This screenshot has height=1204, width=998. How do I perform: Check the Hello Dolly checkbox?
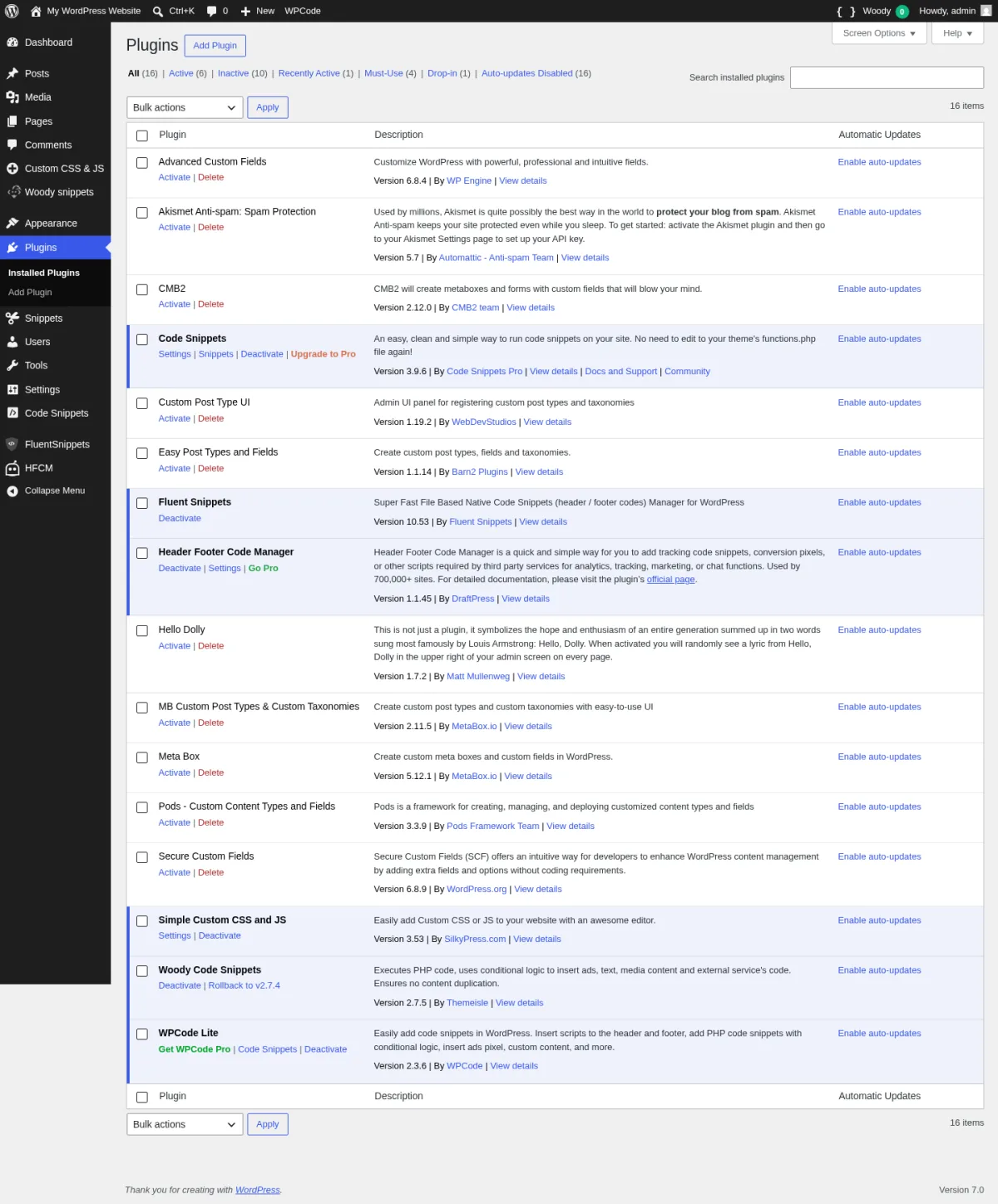click(142, 630)
